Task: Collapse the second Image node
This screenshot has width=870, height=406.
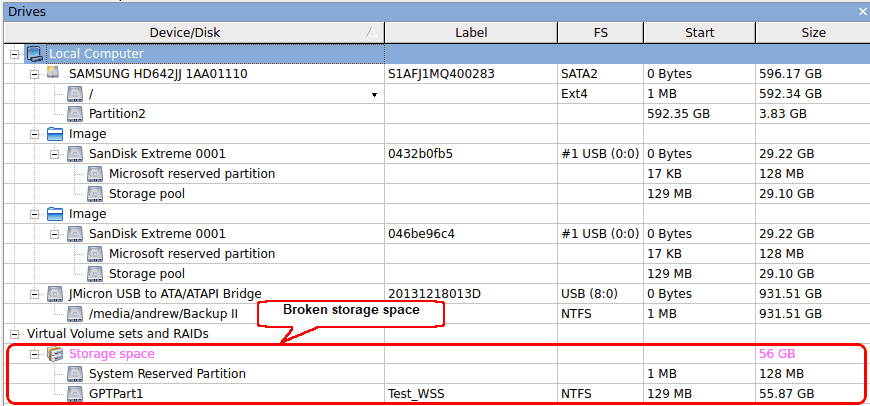Action: [35, 214]
